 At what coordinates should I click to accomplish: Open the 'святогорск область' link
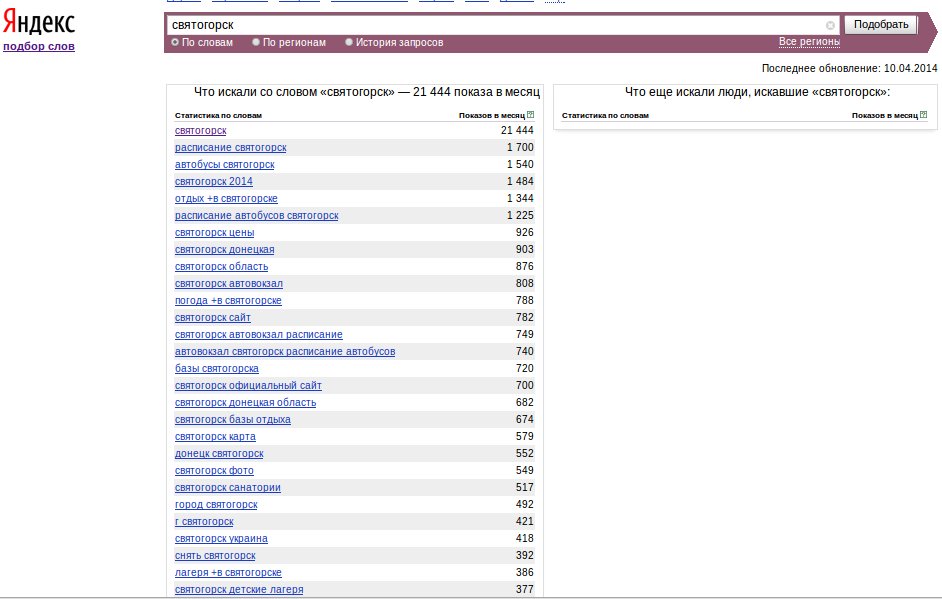pos(222,266)
